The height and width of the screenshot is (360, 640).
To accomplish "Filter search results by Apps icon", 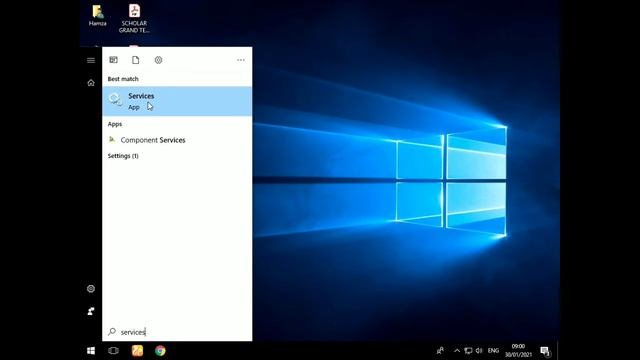I will coord(113,60).
